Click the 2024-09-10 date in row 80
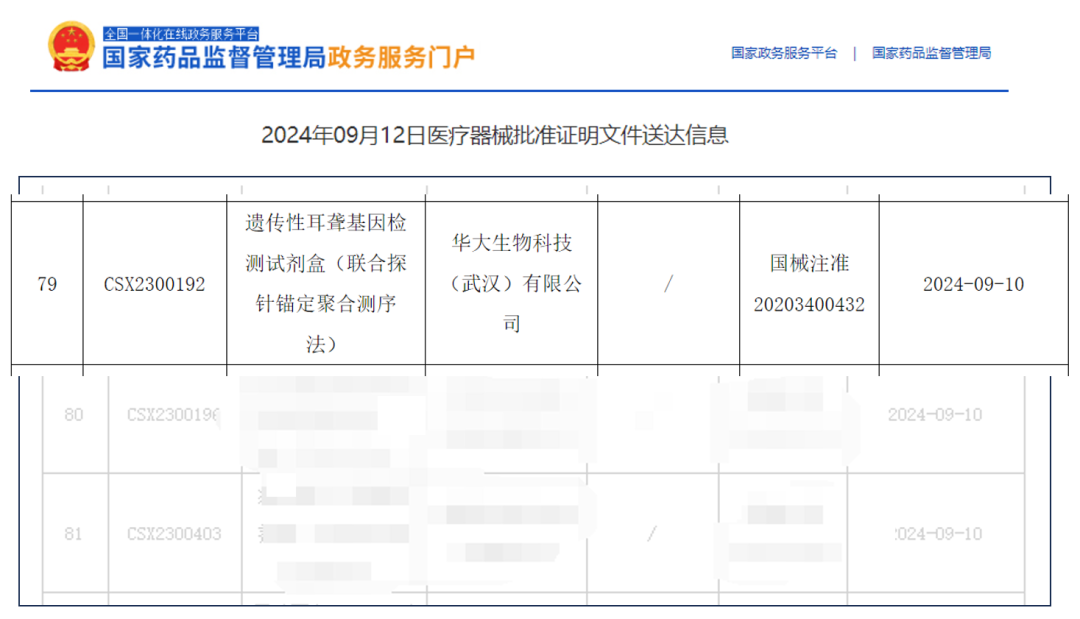This screenshot has width=1080, height=619. 935,414
